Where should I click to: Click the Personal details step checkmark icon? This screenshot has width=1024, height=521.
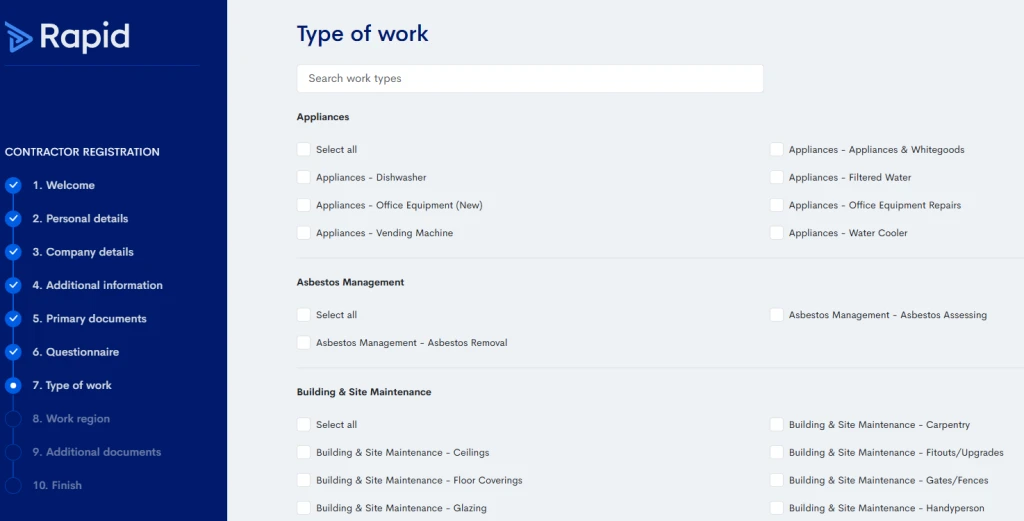pyautogui.click(x=13, y=219)
